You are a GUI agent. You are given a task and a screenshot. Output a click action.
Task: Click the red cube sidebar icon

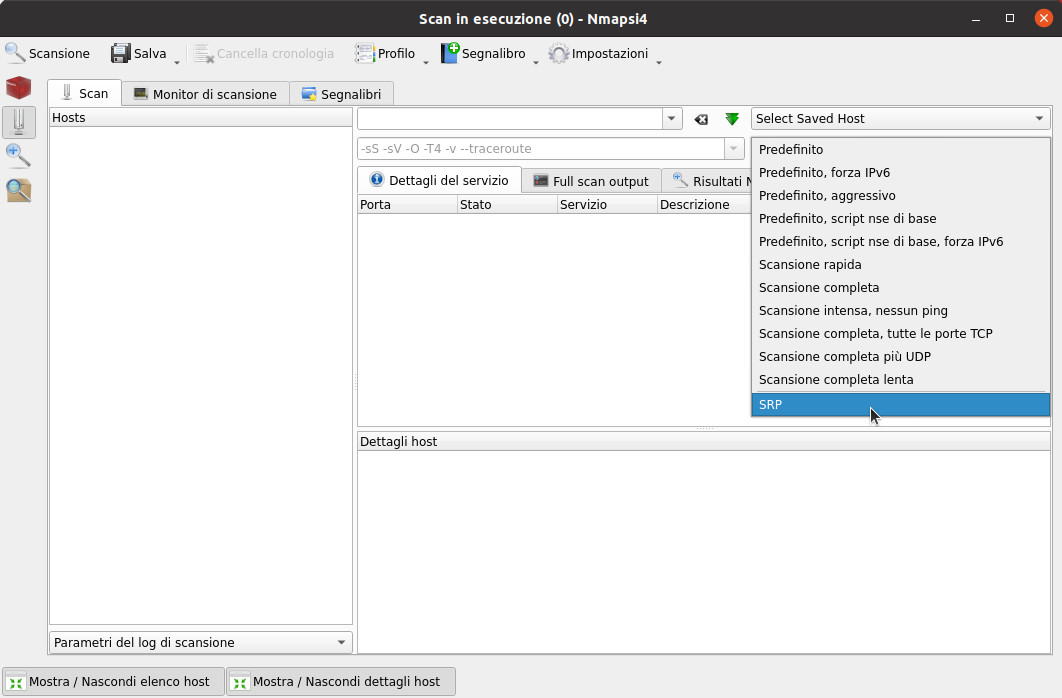(18, 88)
